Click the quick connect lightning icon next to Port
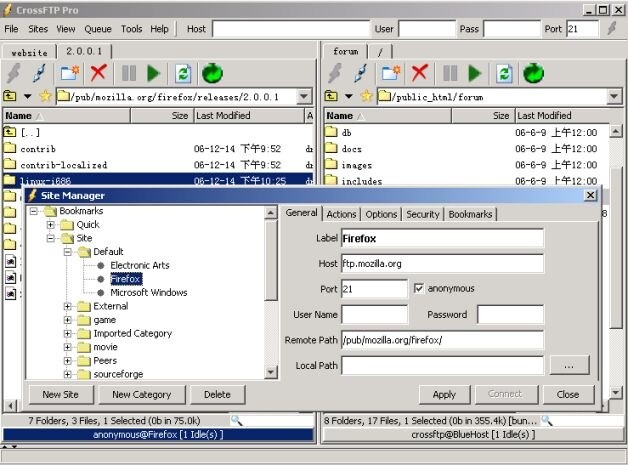The width and height of the screenshot is (628, 465). coord(611,28)
